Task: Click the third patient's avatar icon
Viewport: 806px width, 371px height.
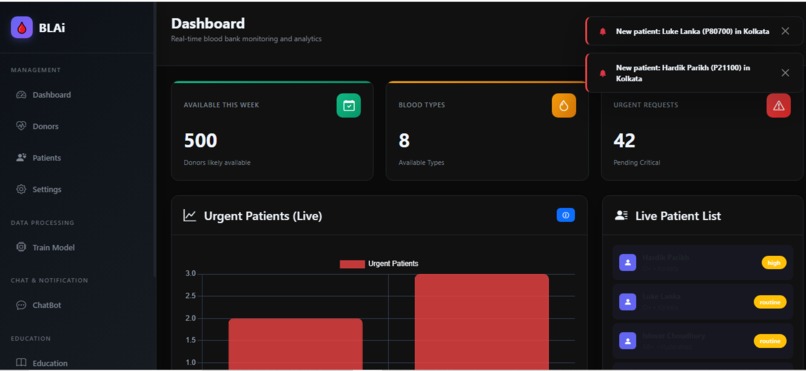Action: pyautogui.click(x=627, y=341)
